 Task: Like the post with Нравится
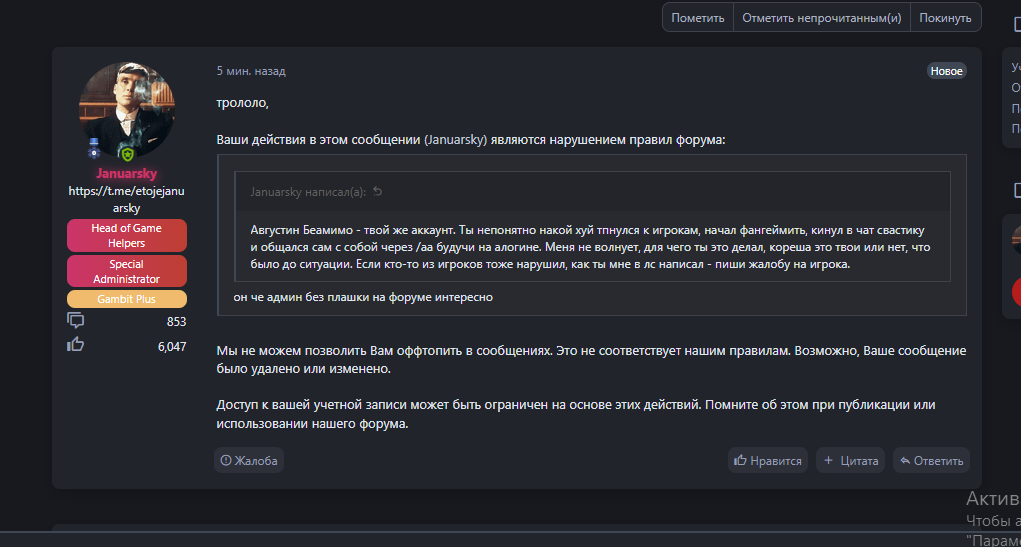768,460
